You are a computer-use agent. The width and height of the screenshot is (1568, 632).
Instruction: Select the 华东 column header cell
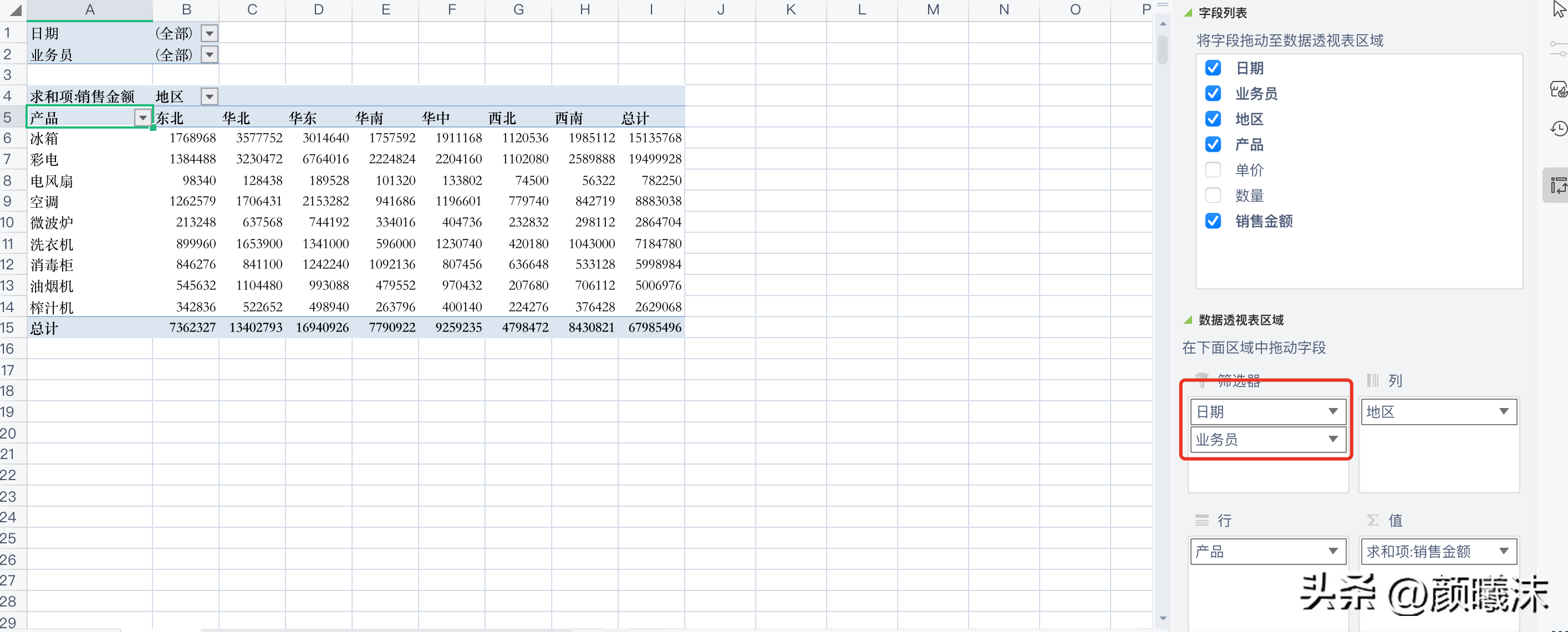[318, 118]
